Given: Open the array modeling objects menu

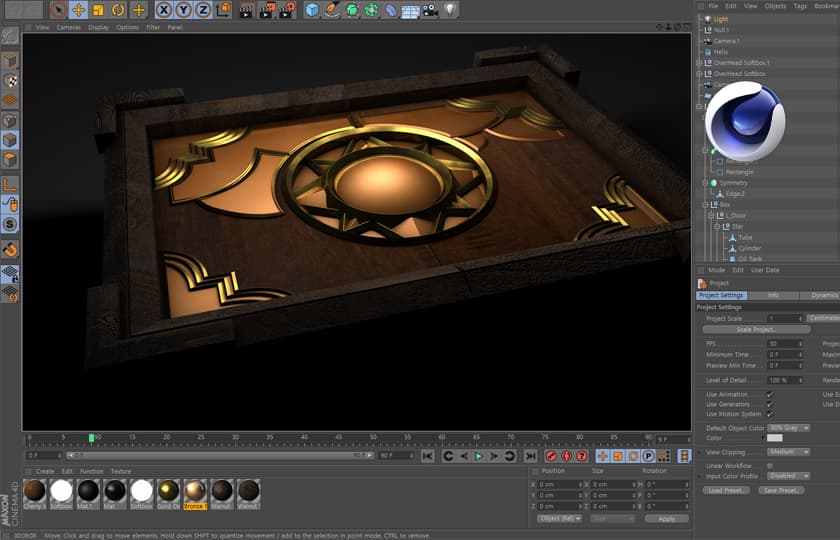Looking at the screenshot, I should (371, 10).
